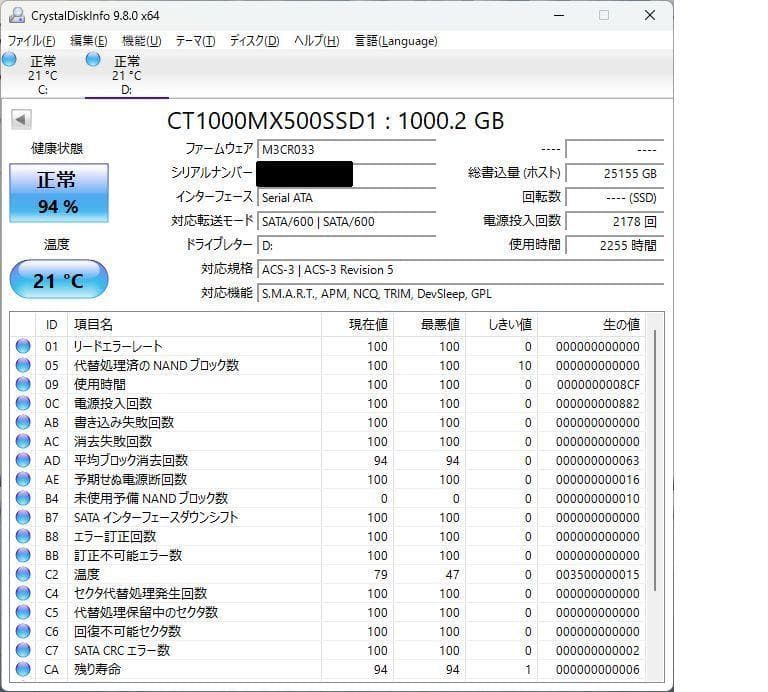768x692 pixels.
Task: Click status orb of row AE 予期せぬ電源断回数
Action: tap(23, 479)
